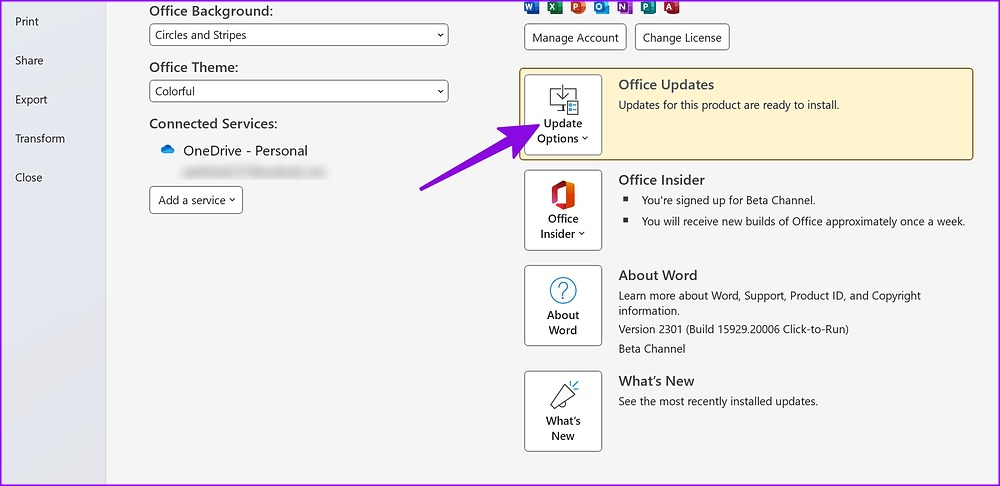The image size is (1000, 486).
Task: Click the text about receiving new builds weekly
Action: click(x=804, y=222)
